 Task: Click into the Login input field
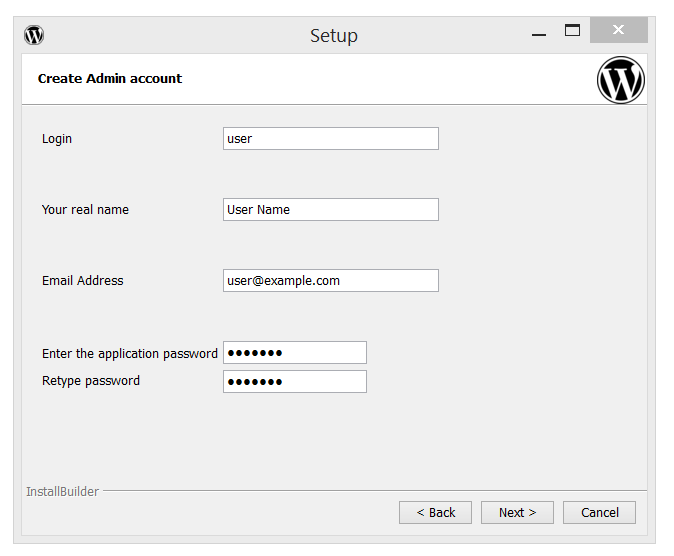click(330, 139)
